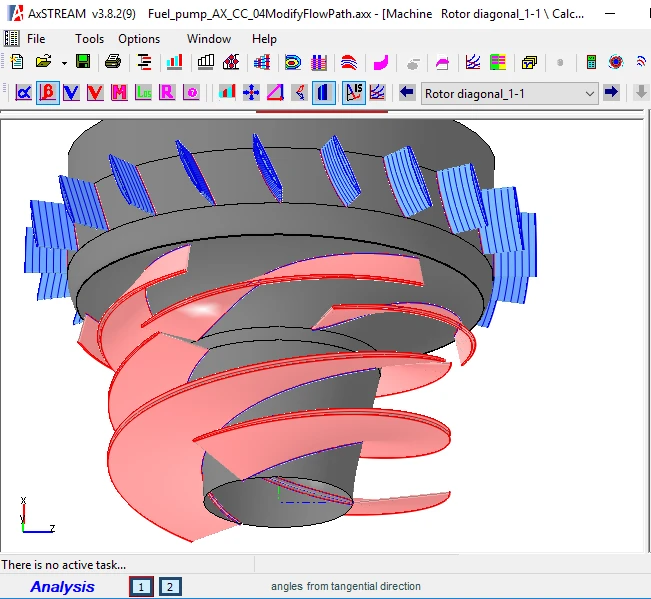Toggle the IS diagram button
Image resolution: width=651 pixels, height=599 pixels.
pyautogui.click(x=352, y=93)
